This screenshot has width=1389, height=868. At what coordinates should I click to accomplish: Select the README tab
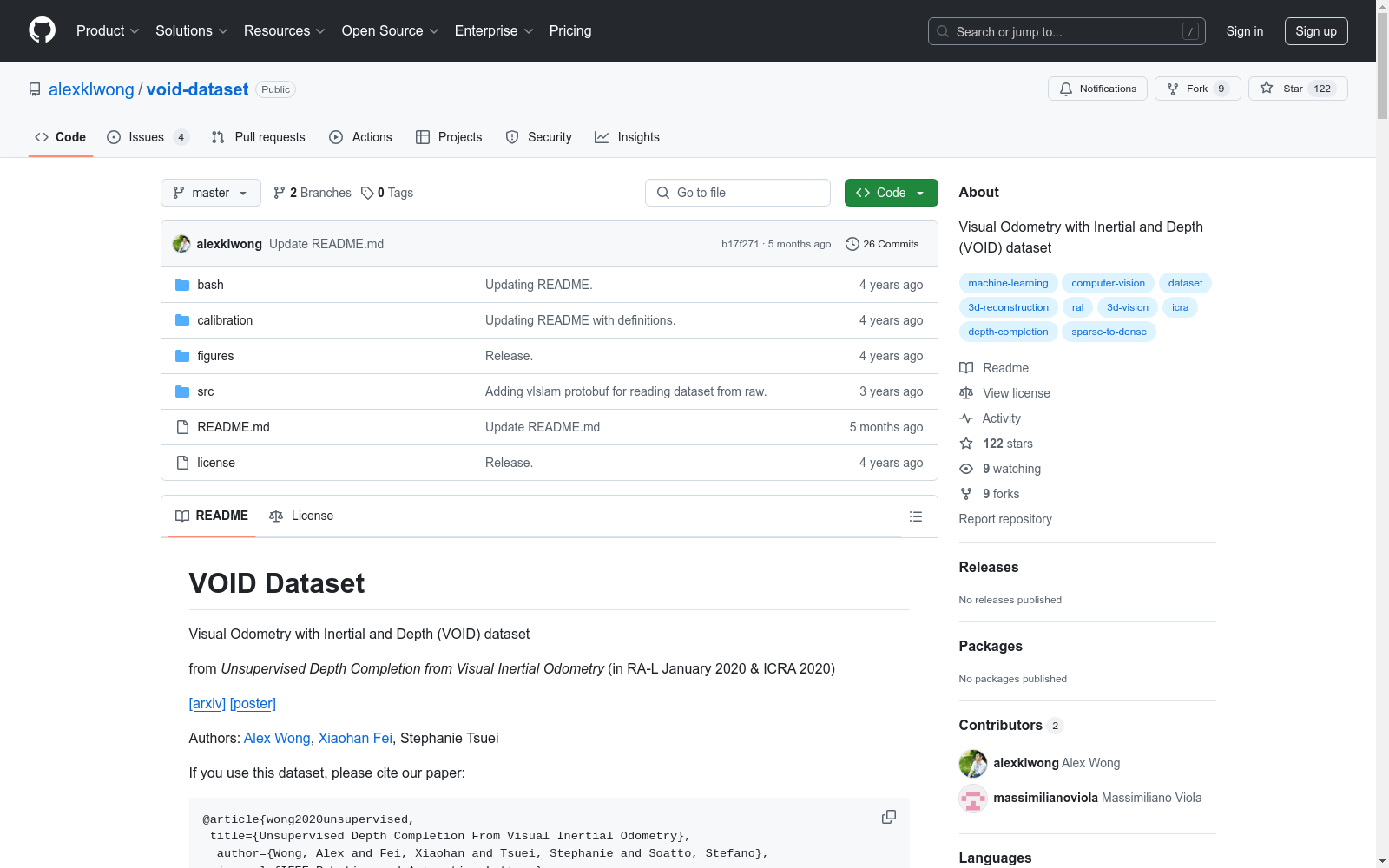coord(212,516)
